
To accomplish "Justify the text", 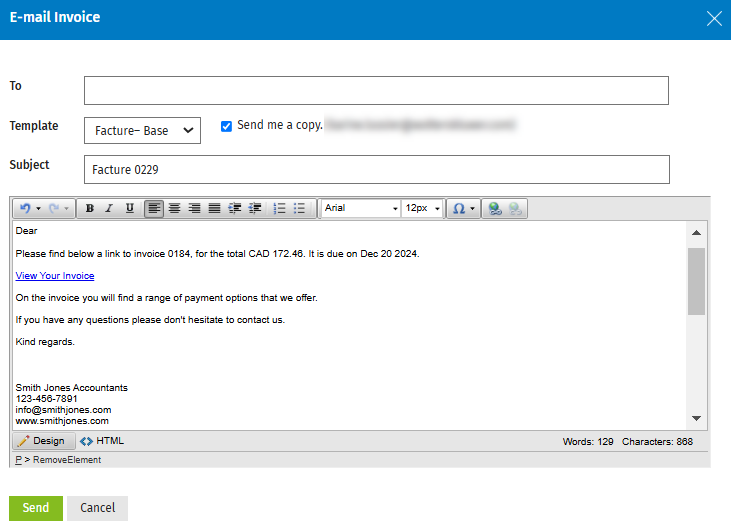I will tap(214, 208).
